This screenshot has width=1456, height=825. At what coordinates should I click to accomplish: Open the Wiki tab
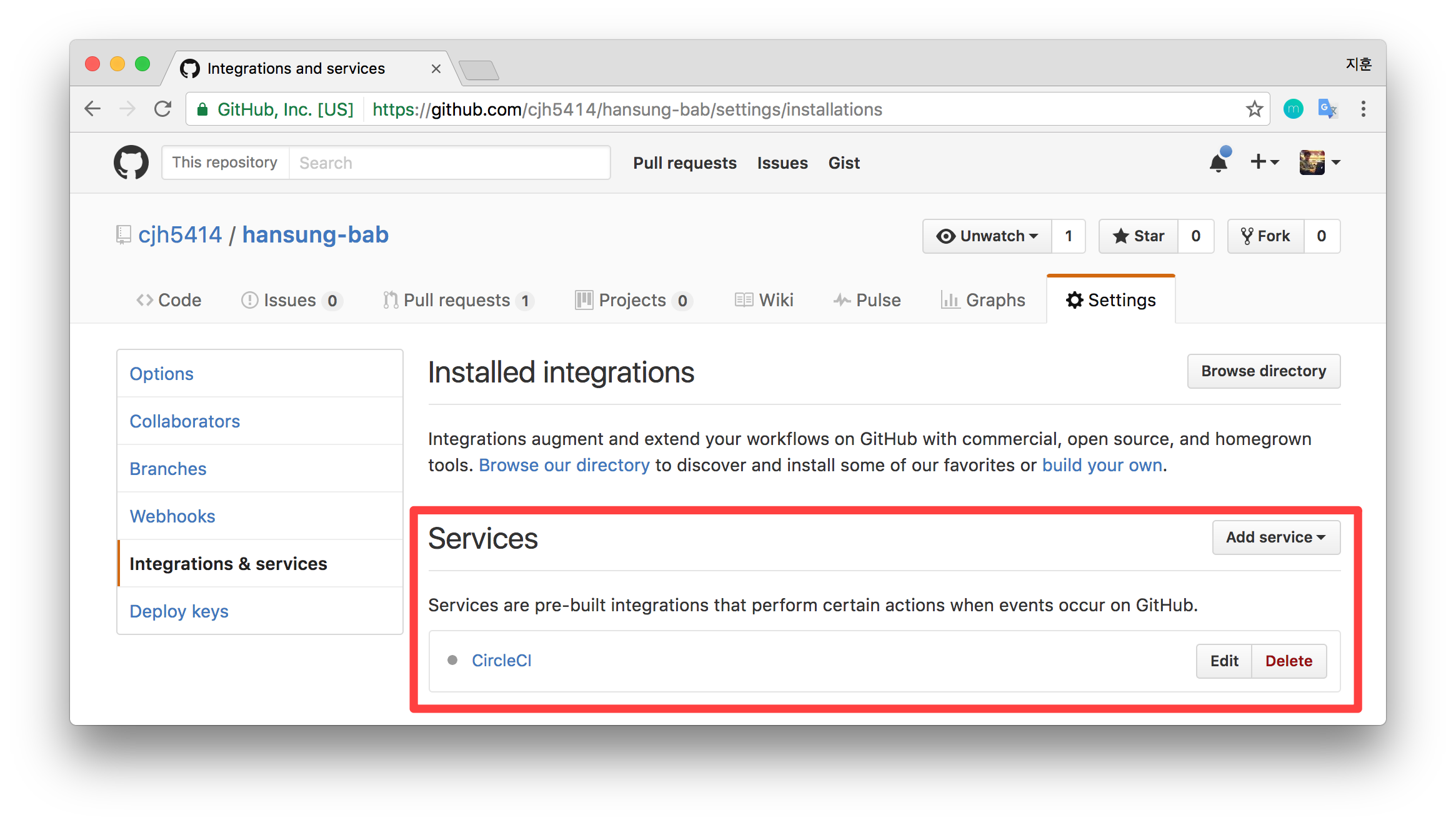764,300
